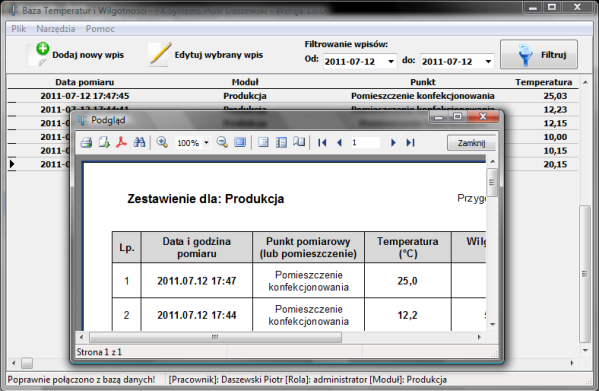
Task: Click the main window horizontal scrollbar thumb
Action: click(x=27, y=363)
